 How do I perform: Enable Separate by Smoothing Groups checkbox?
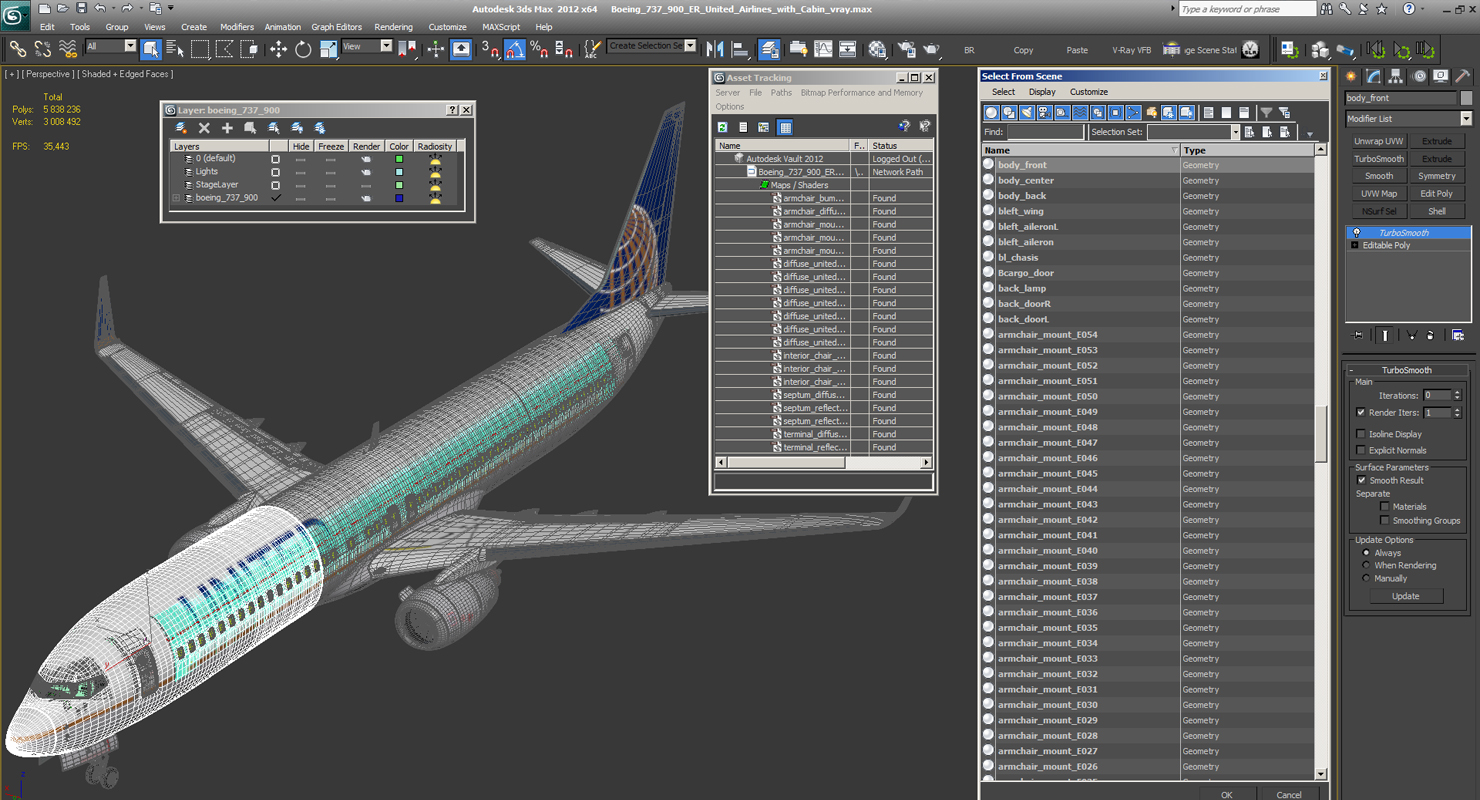pyautogui.click(x=1385, y=520)
